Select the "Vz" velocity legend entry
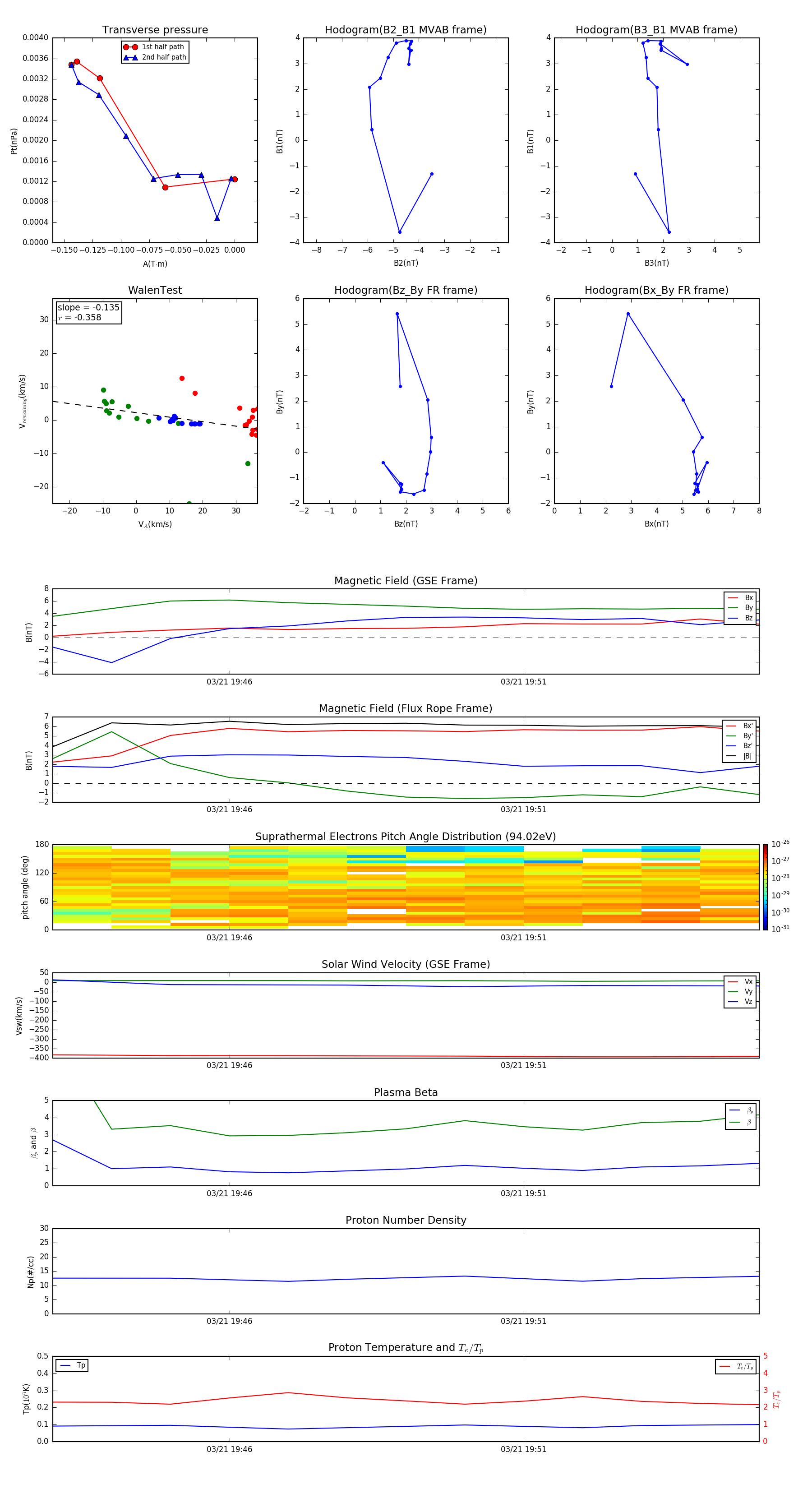The image size is (812, 1489). pyautogui.click(x=740, y=1001)
